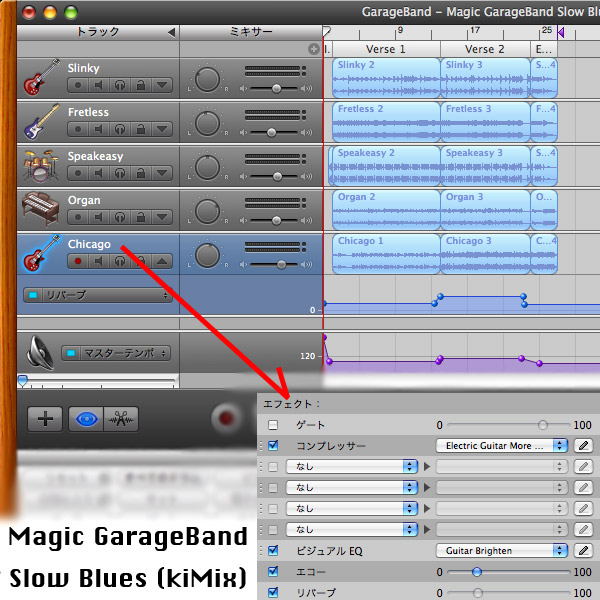Select the Verse 2 arrangement region
The height and width of the screenshot is (600, 600).
[485, 49]
